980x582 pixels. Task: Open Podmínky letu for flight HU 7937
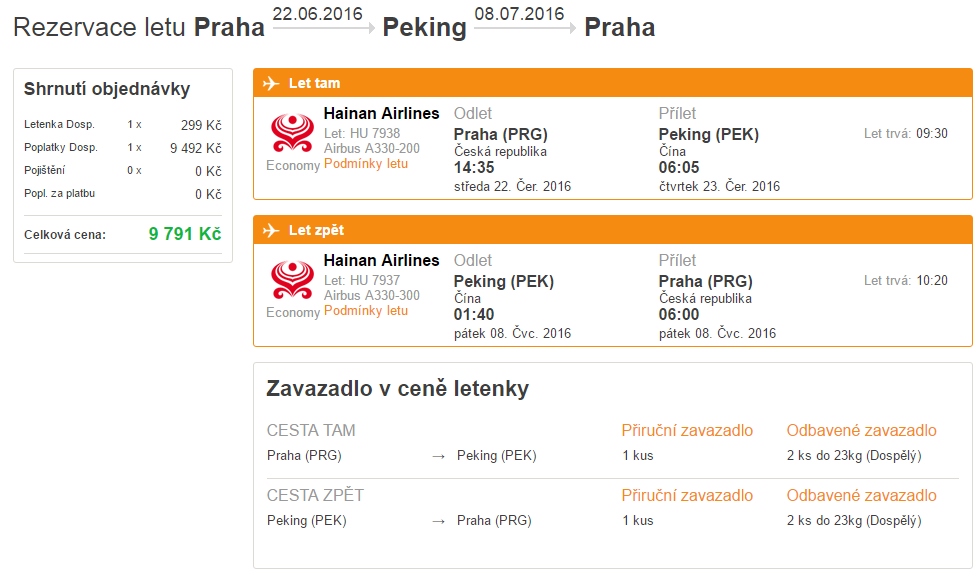[x=366, y=311]
